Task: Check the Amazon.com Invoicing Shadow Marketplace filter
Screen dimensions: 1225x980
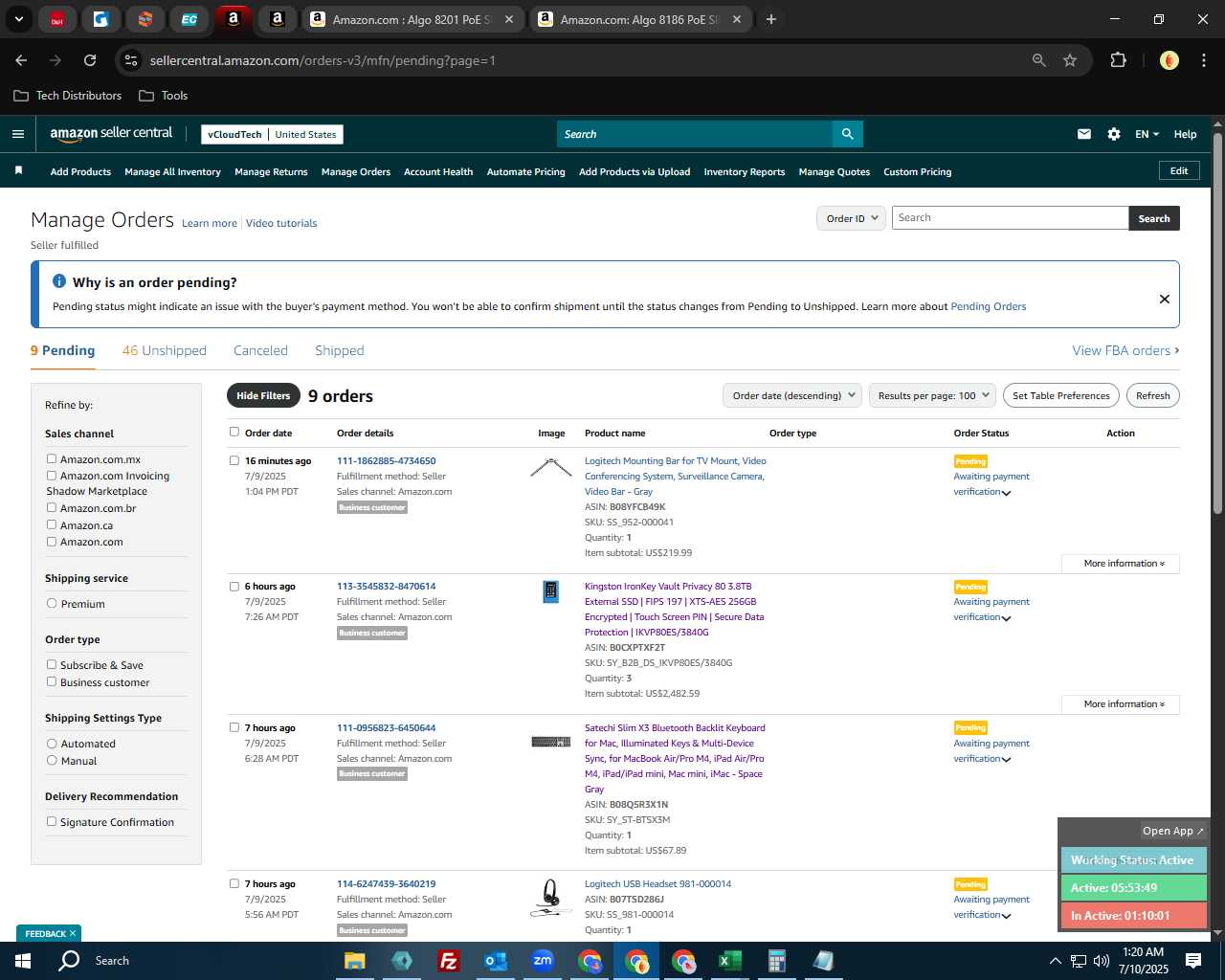Action: click(x=52, y=475)
